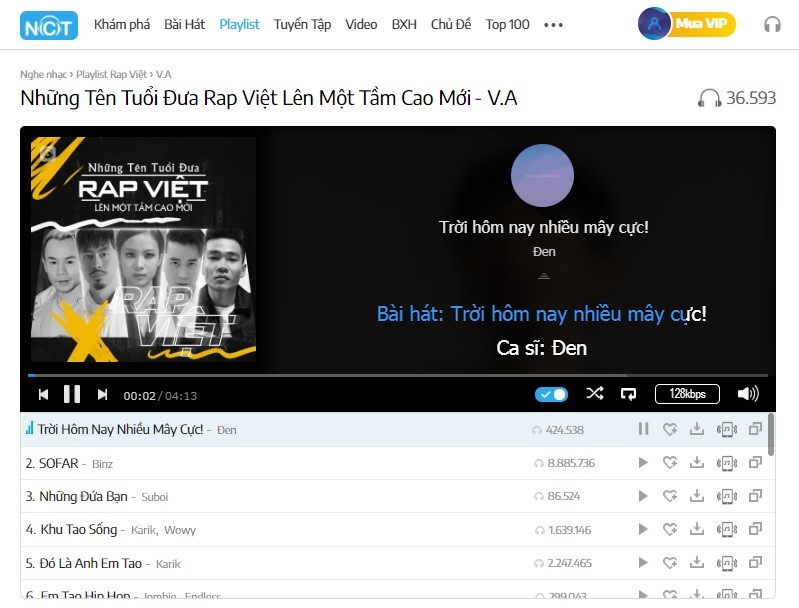Go back to the previous track

[x=43, y=395]
